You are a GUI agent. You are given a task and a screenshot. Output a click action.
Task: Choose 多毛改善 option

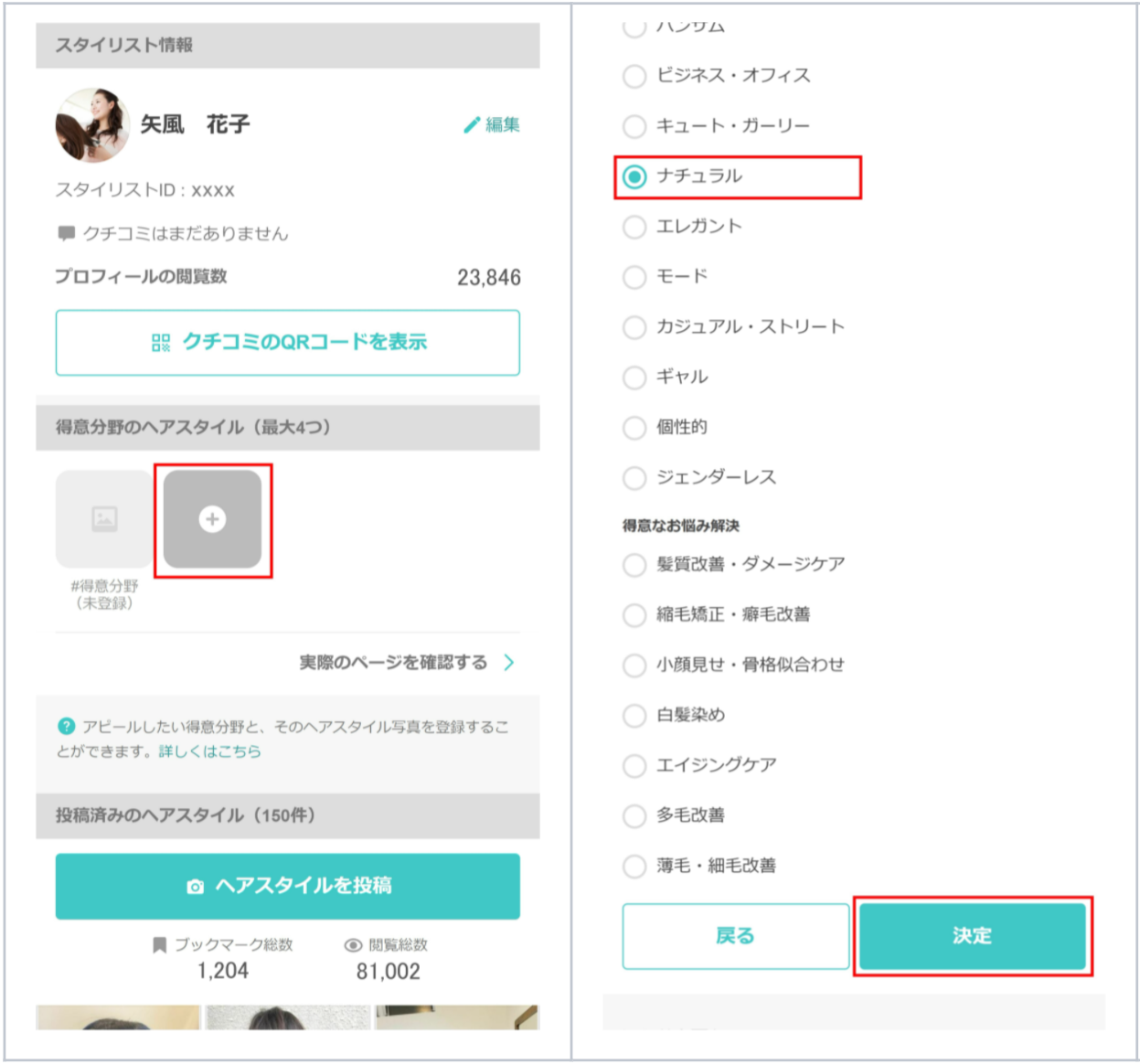tap(634, 816)
